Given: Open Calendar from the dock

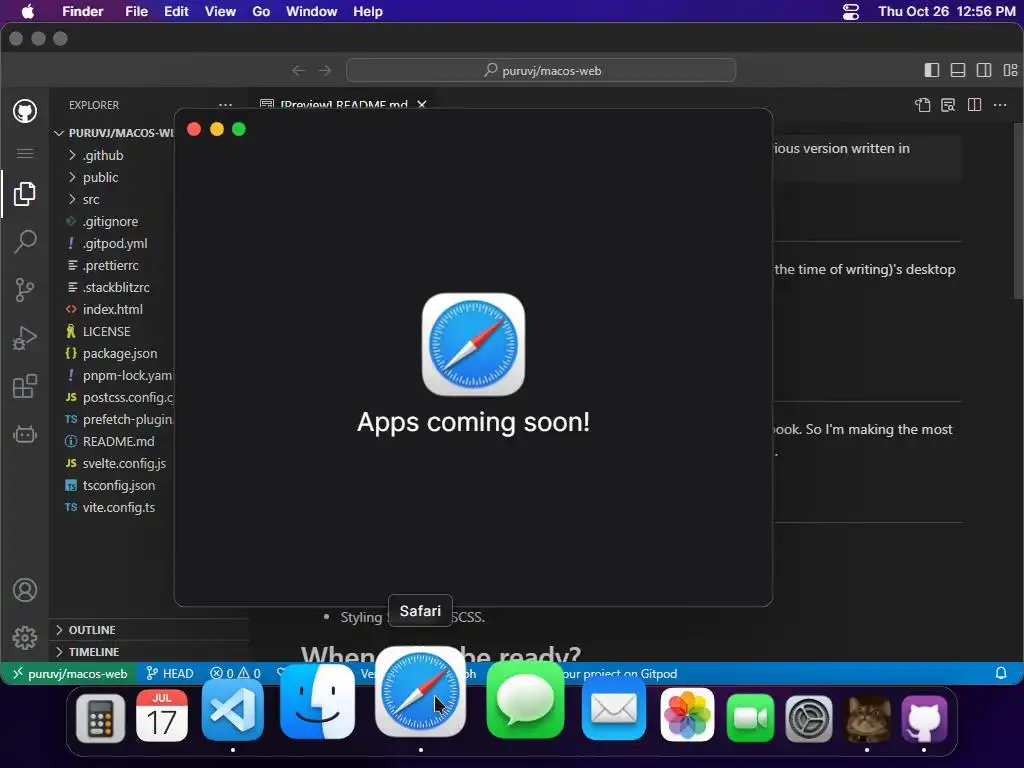Looking at the screenshot, I should point(161,716).
